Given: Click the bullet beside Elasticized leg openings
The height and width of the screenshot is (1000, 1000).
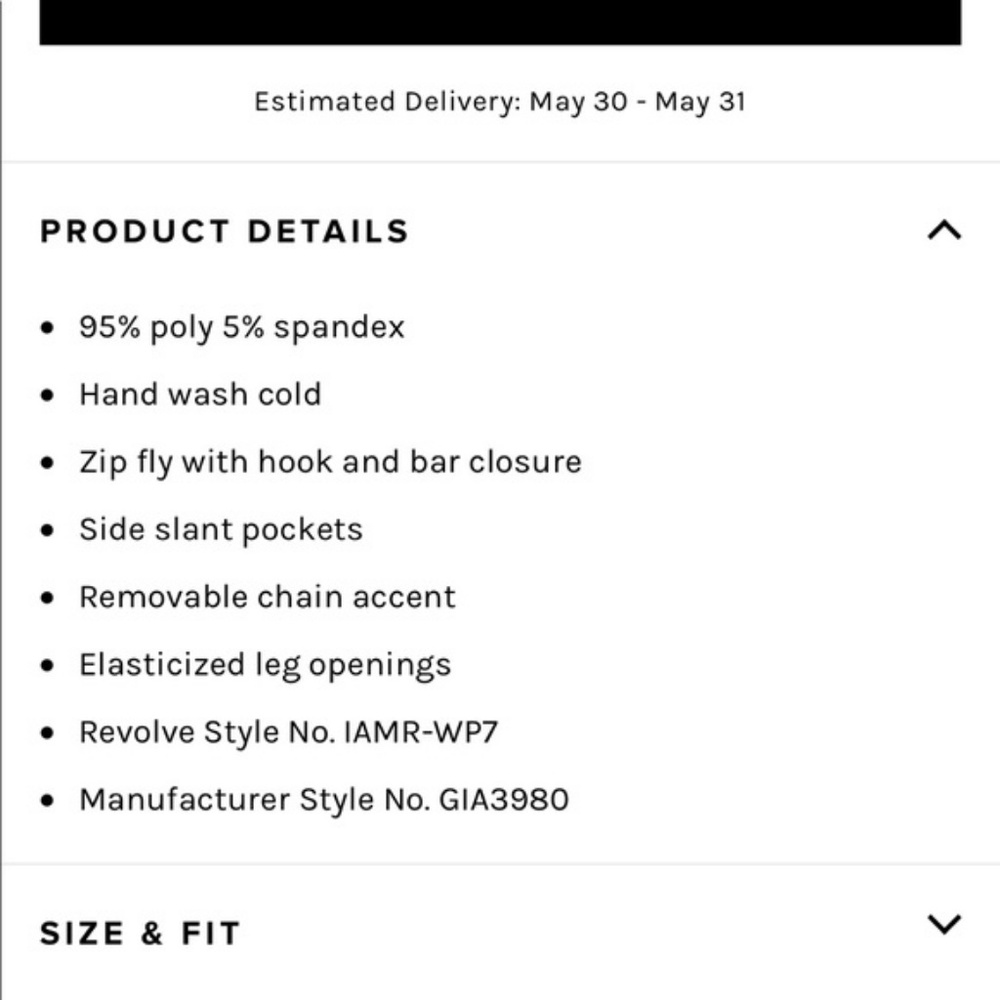Looking at the screenshot, I should pos(48,665).
